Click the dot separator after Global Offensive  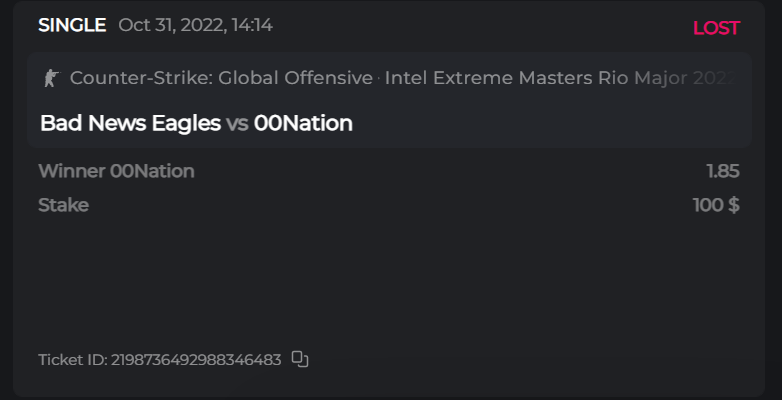coord(379,77)
